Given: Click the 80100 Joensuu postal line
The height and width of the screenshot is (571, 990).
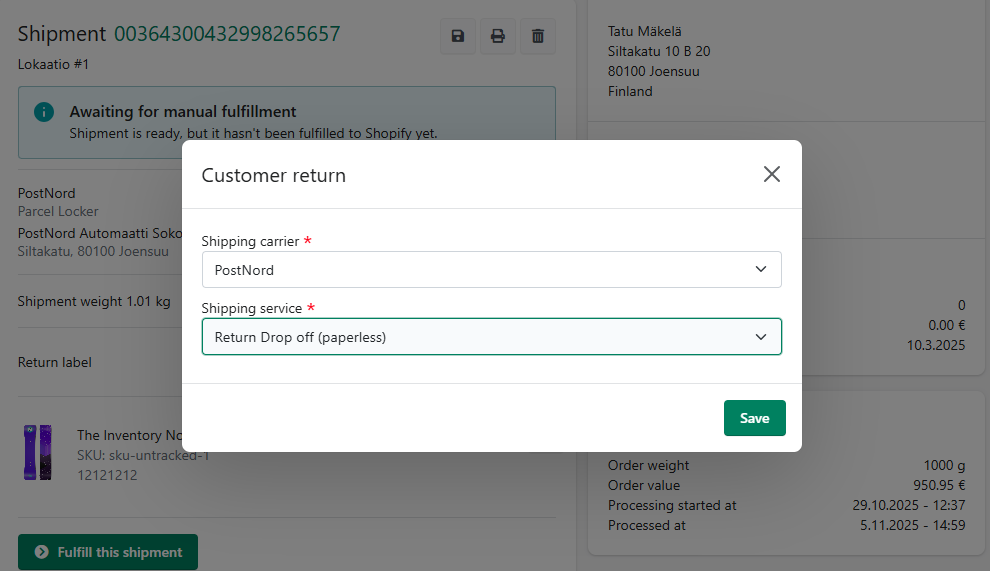Looking at the screenshot, I should pyautogui.click(x=653, y=71).
